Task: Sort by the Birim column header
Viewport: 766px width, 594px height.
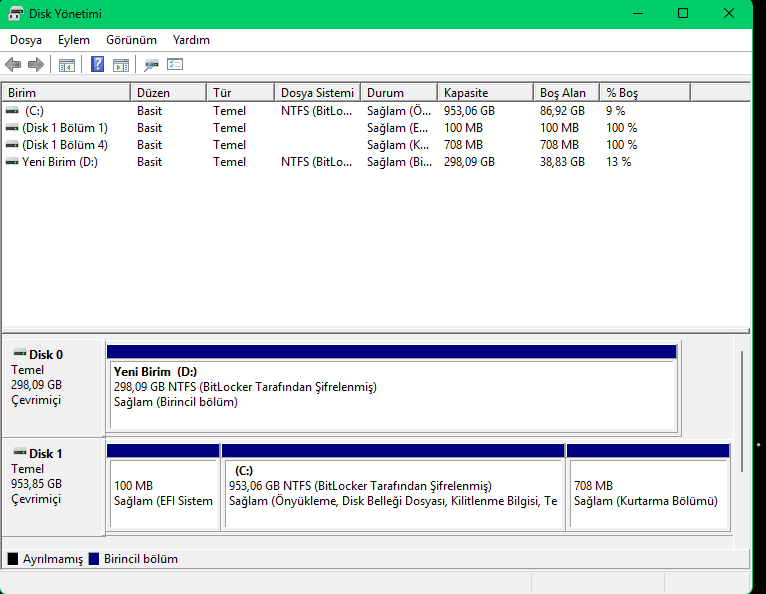Action: pyautogui.click(x=66, y=93)
